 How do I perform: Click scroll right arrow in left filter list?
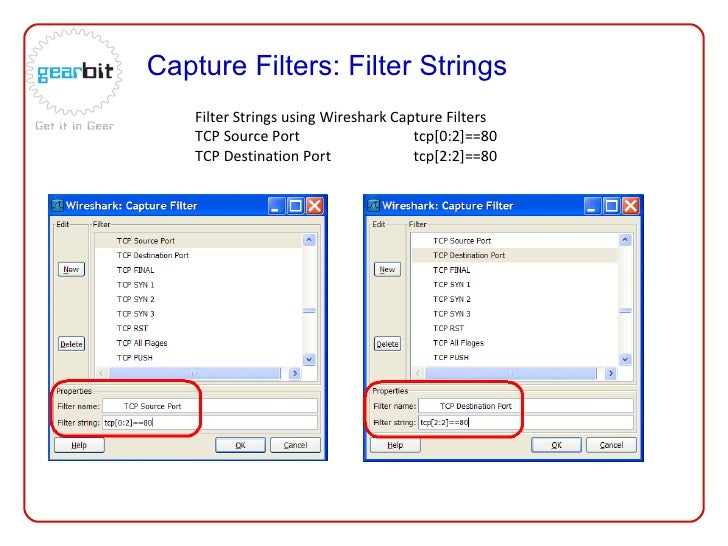(294, 373)
